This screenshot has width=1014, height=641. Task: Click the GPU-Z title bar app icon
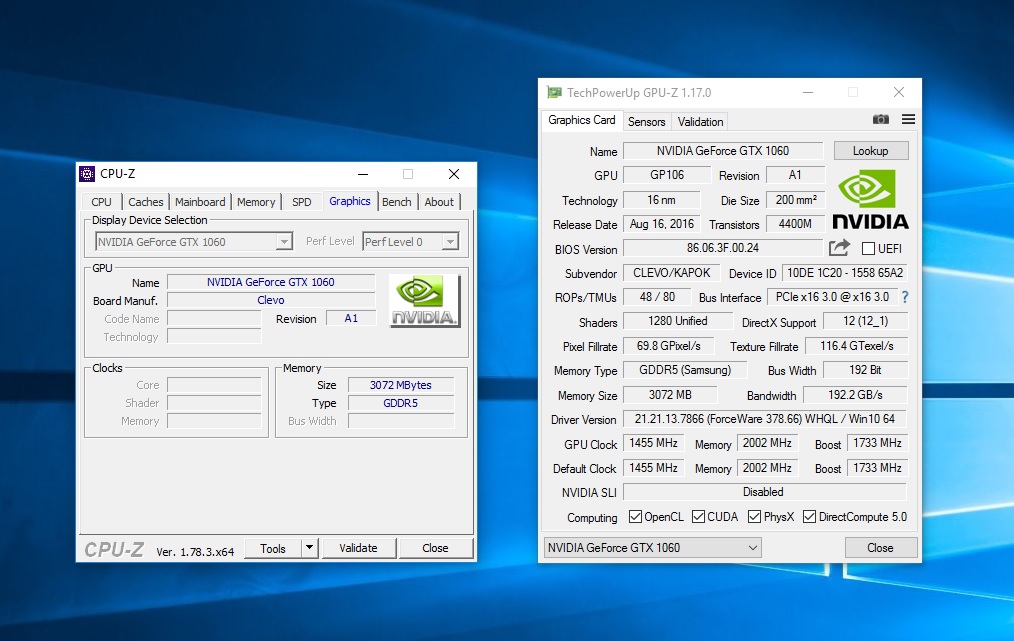554,92
